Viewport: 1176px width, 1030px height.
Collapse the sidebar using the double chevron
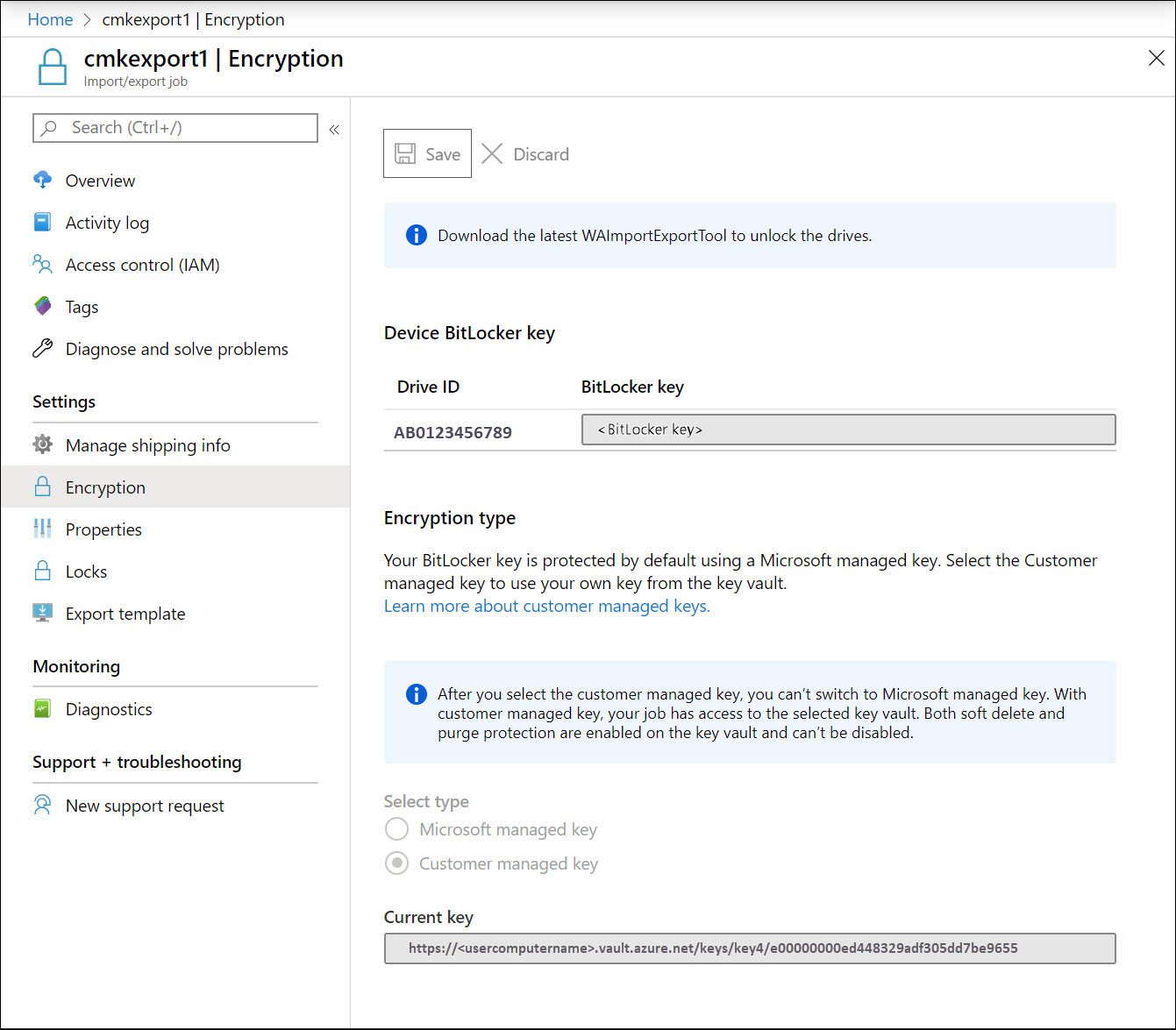pyautogui.click(x=333, y=128)
